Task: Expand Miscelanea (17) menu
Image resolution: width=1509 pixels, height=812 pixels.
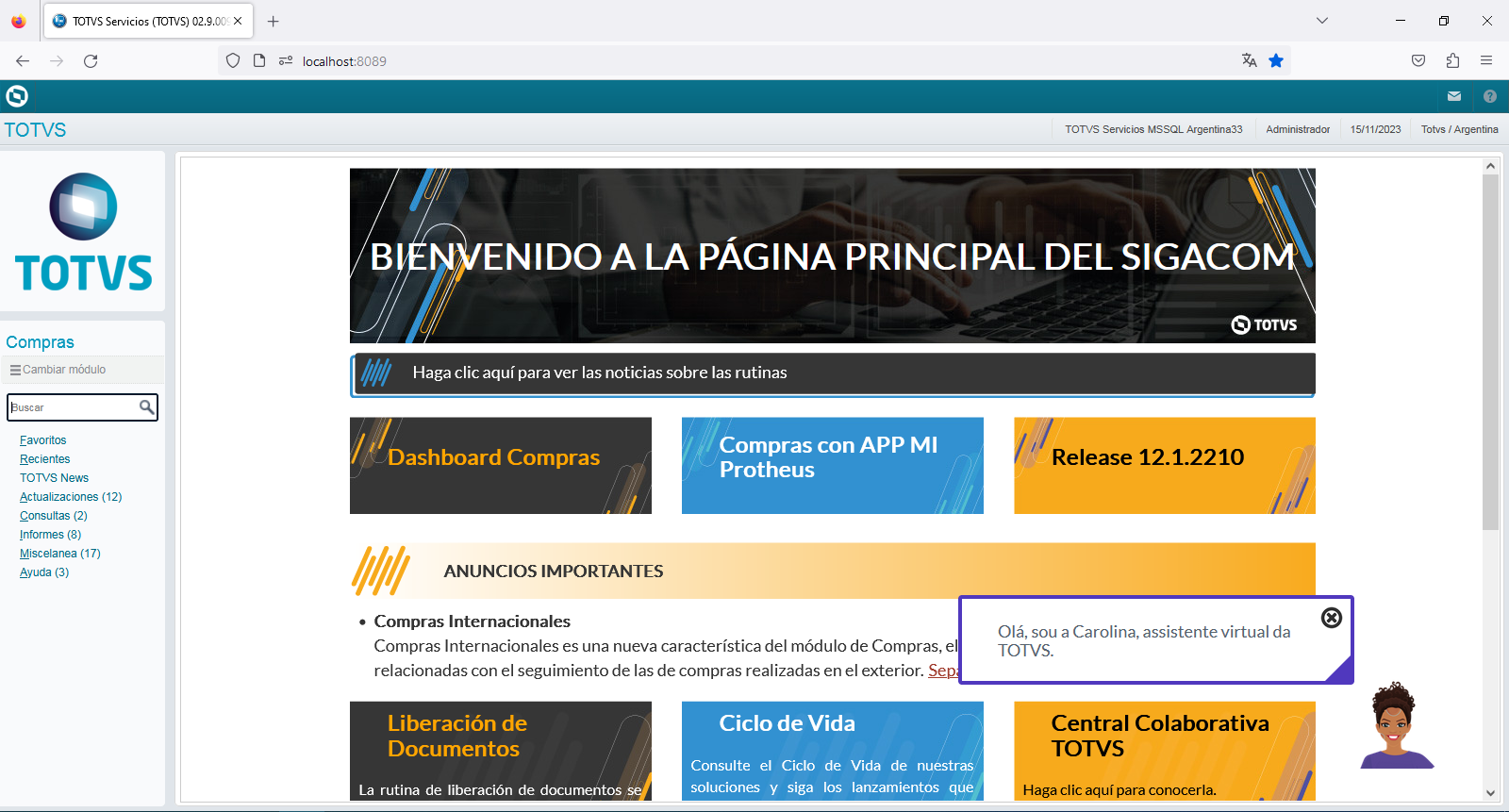Action: click(59, 554)
